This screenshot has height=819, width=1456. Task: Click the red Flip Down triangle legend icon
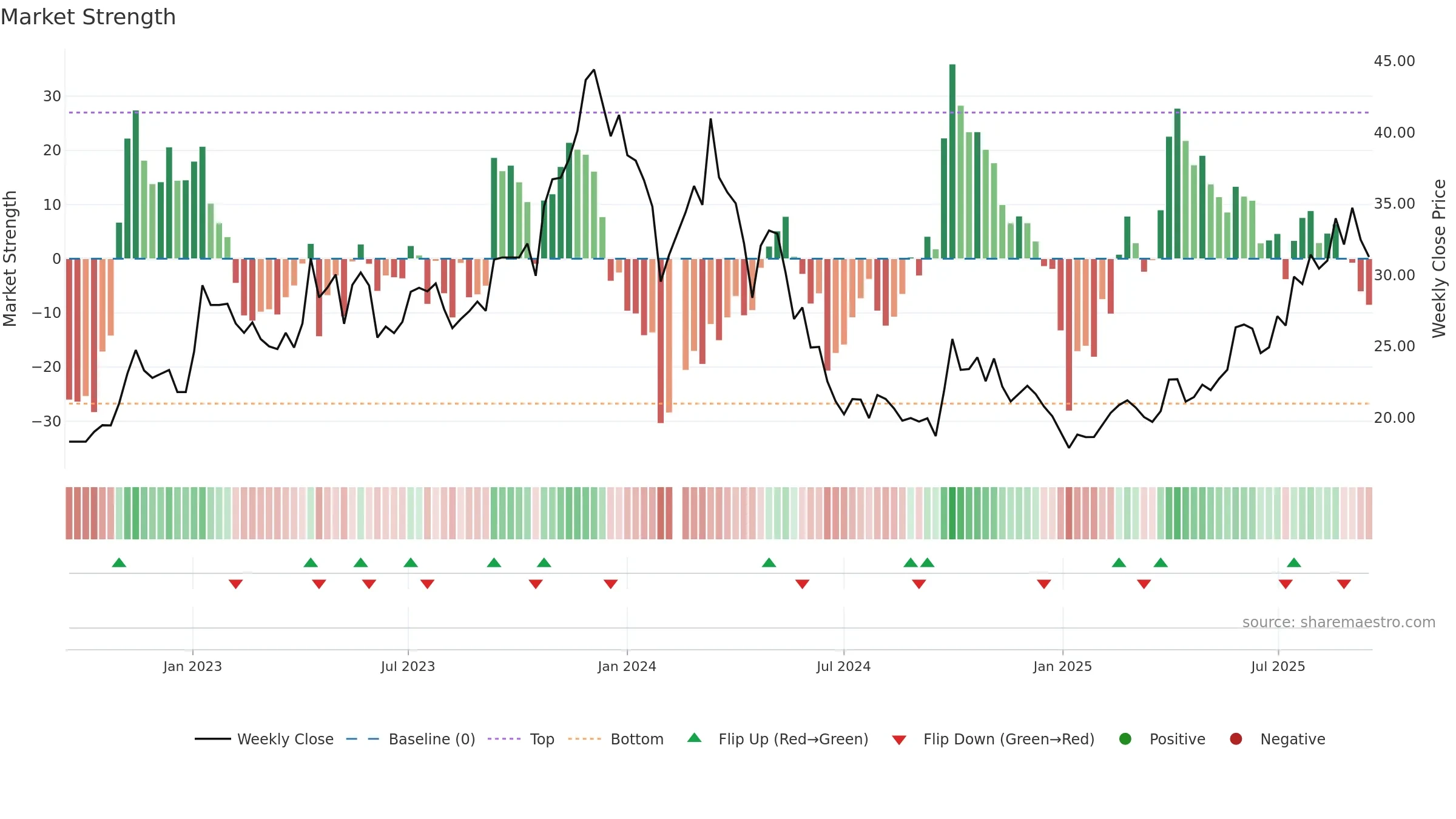[x=899, y=740]
